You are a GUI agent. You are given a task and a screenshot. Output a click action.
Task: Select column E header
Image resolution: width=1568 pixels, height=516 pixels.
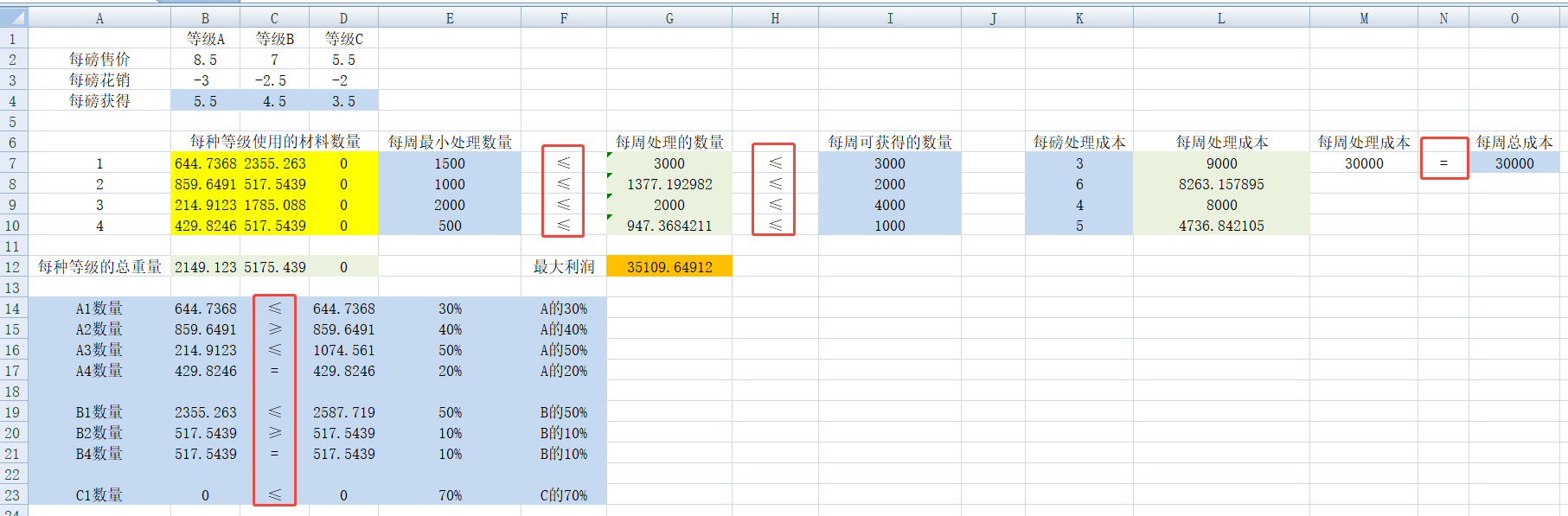click(x=450, y=18)
